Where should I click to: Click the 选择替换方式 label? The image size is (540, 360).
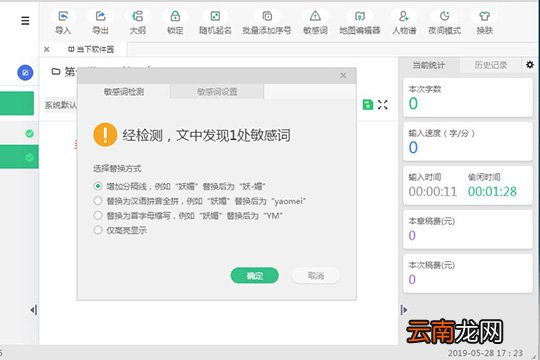click(117, 168)
